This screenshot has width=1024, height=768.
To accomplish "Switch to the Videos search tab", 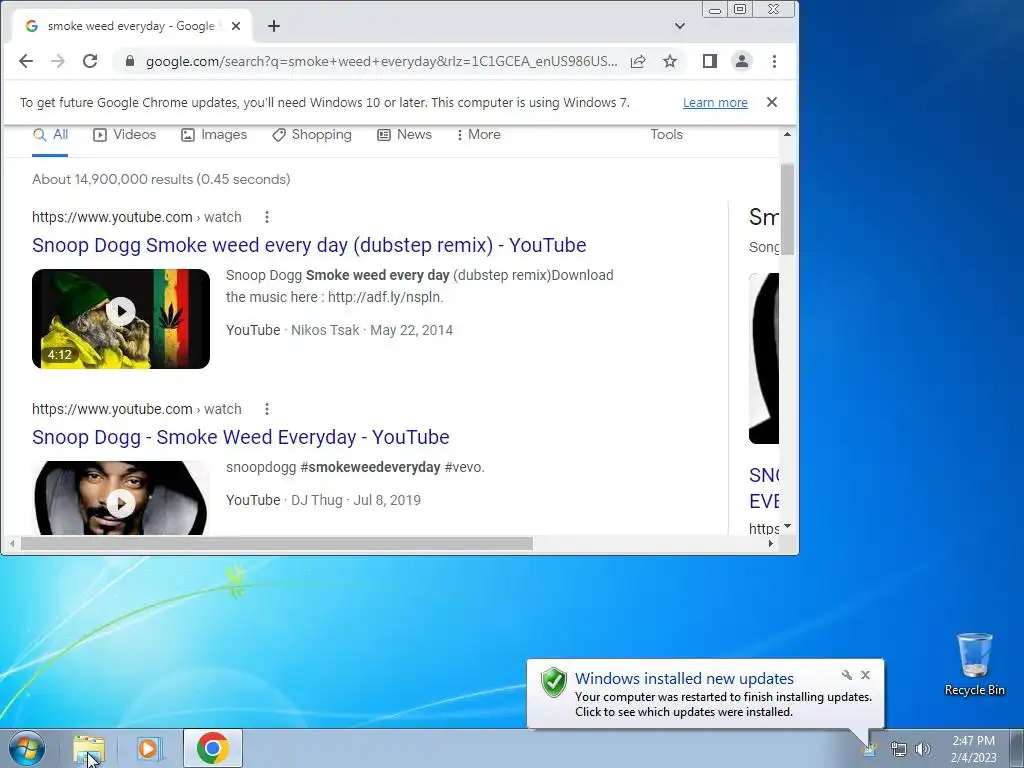I will [x=125, y=135].
